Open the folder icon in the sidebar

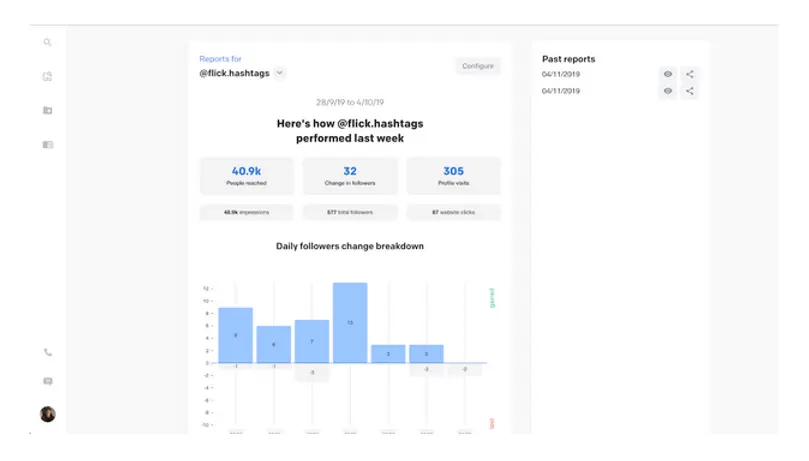tap(47, 110)
